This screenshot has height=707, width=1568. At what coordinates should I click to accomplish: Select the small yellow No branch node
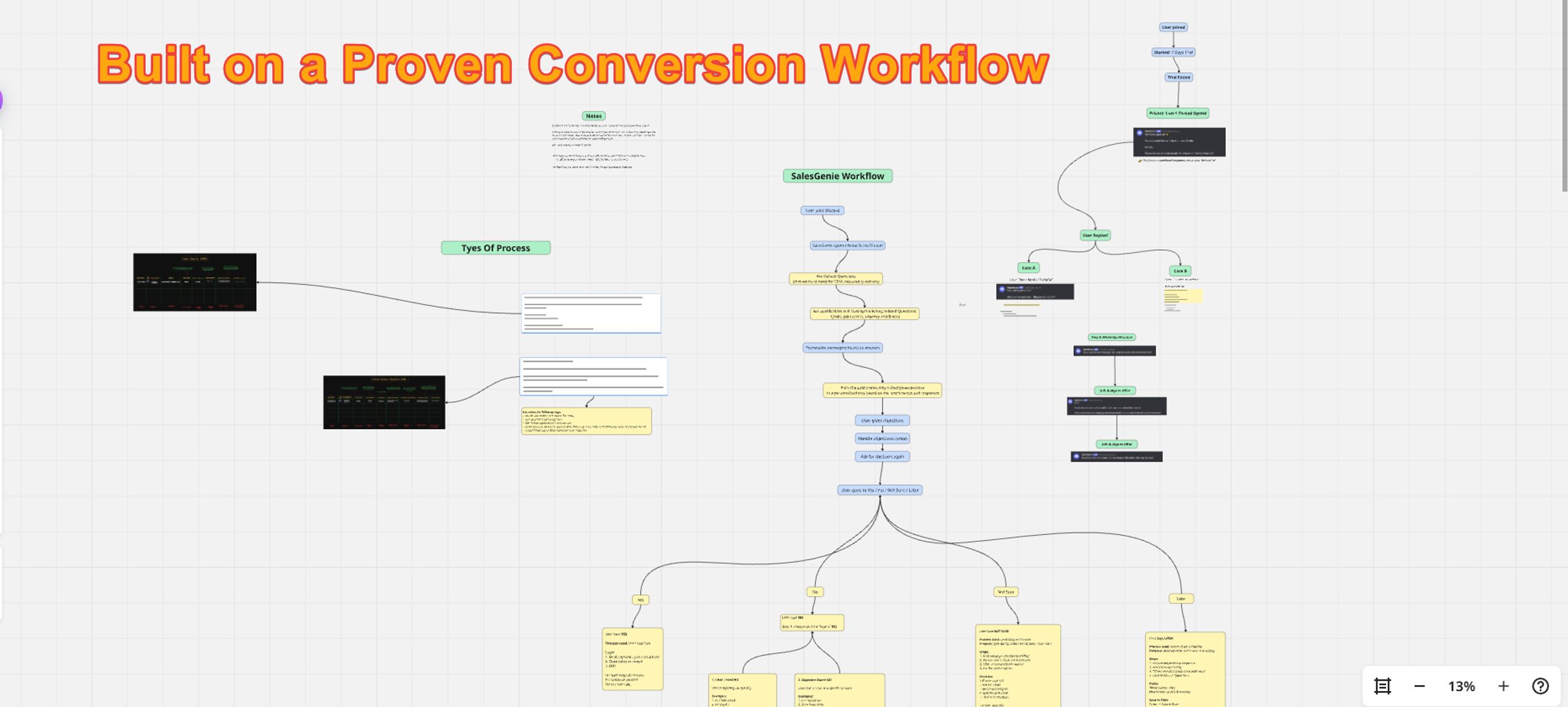pos(815,592)
